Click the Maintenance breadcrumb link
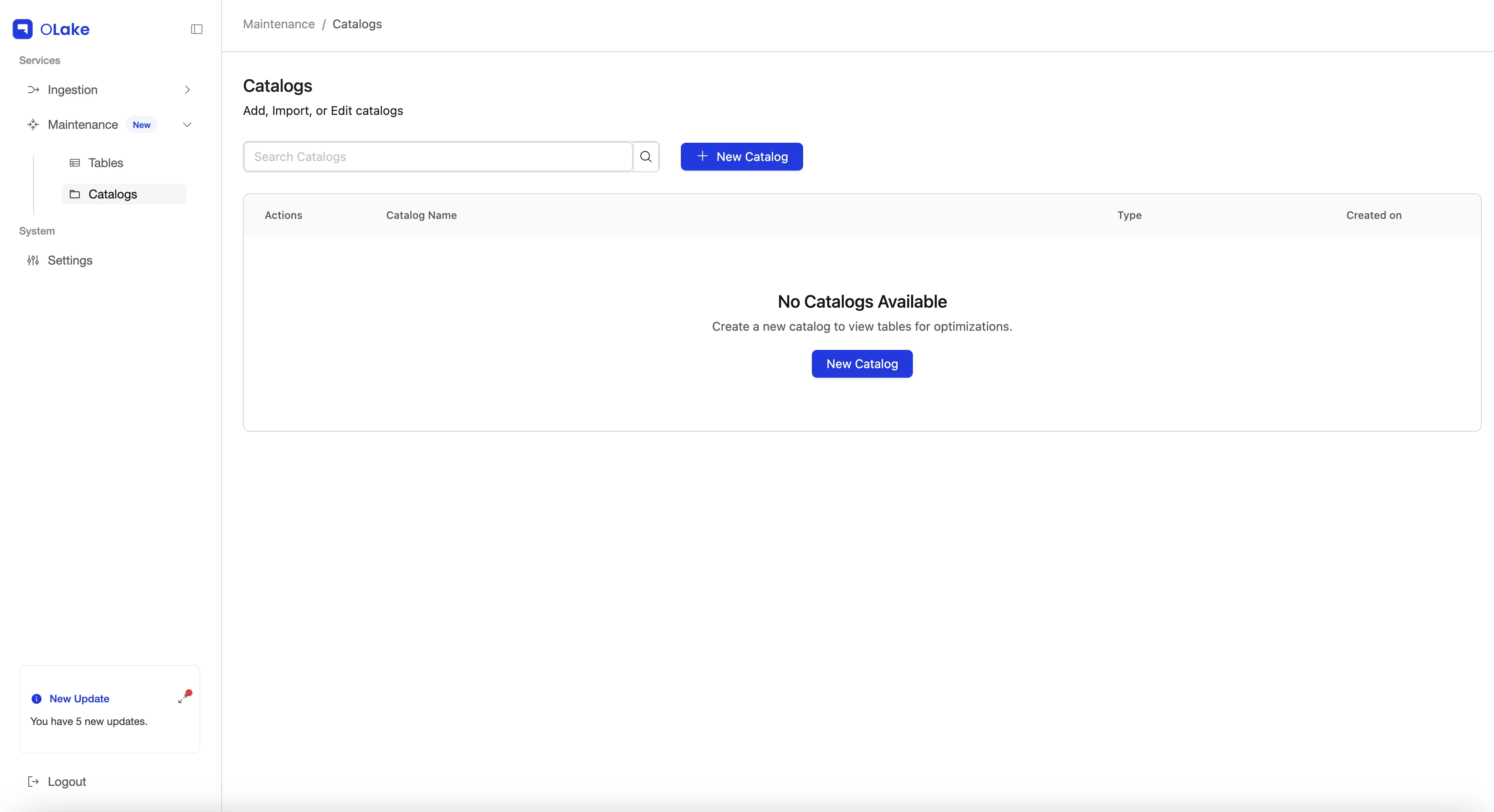 pyautogui.click(x=279, y=24)
